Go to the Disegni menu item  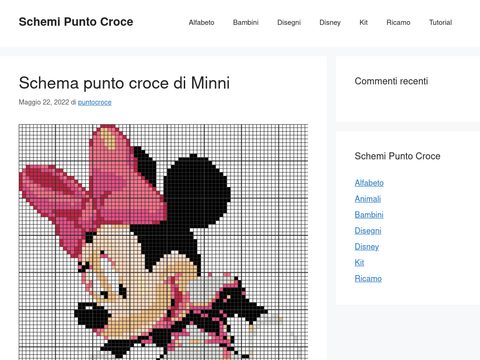[289, 22]
